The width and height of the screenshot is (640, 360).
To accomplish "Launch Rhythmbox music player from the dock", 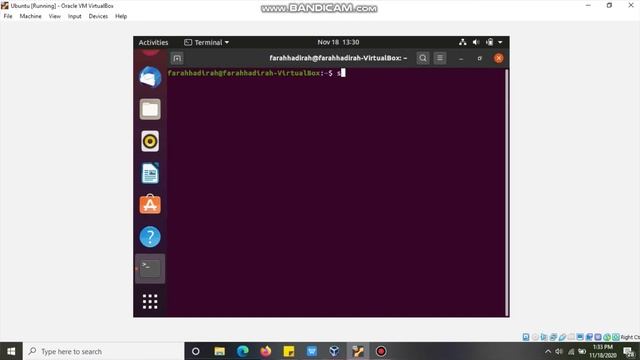I will pyautogui.click(x=150, y=141).
